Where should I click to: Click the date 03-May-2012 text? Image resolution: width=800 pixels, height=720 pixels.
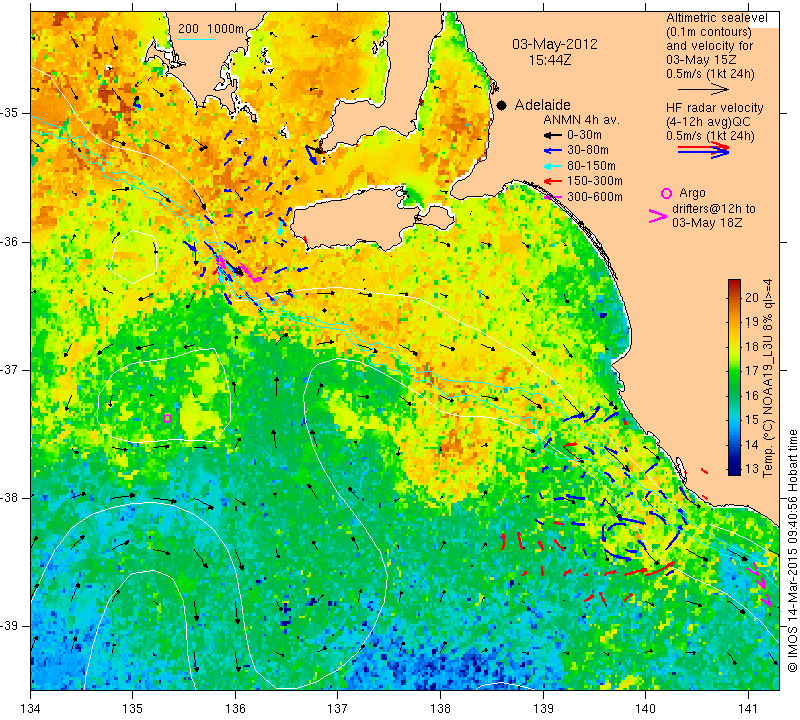tap(555, 44)
